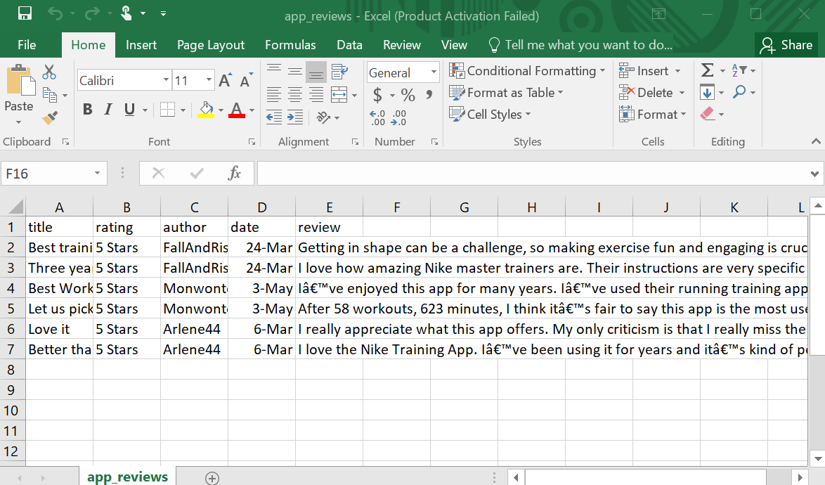
Task: Click the AutoSum sigma icon
Action: coord(708,70)
